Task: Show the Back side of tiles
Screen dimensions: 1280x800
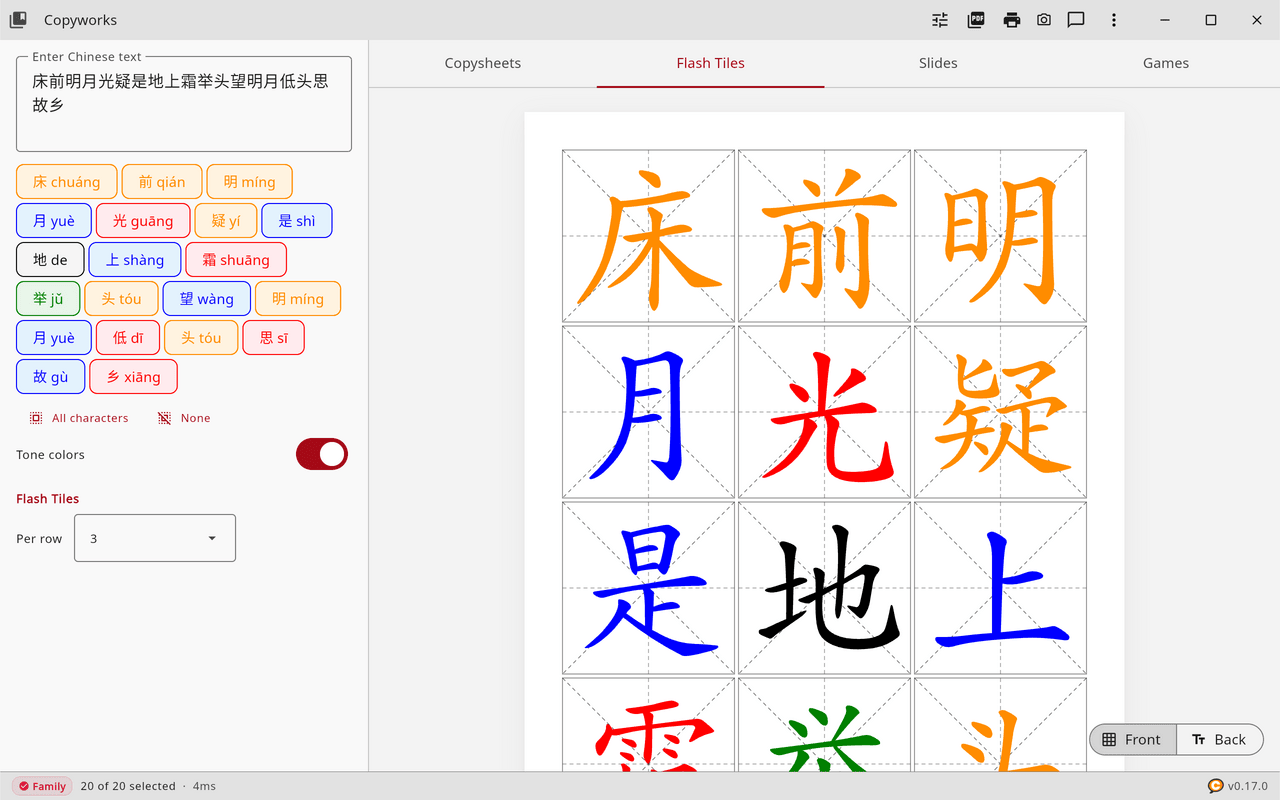Action: coord(1219,740)
